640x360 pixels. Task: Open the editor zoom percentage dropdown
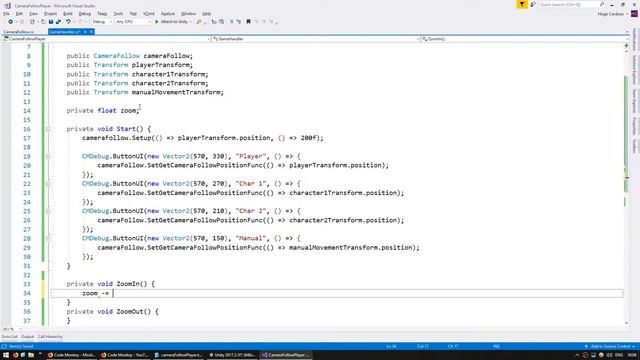(12, 329)
